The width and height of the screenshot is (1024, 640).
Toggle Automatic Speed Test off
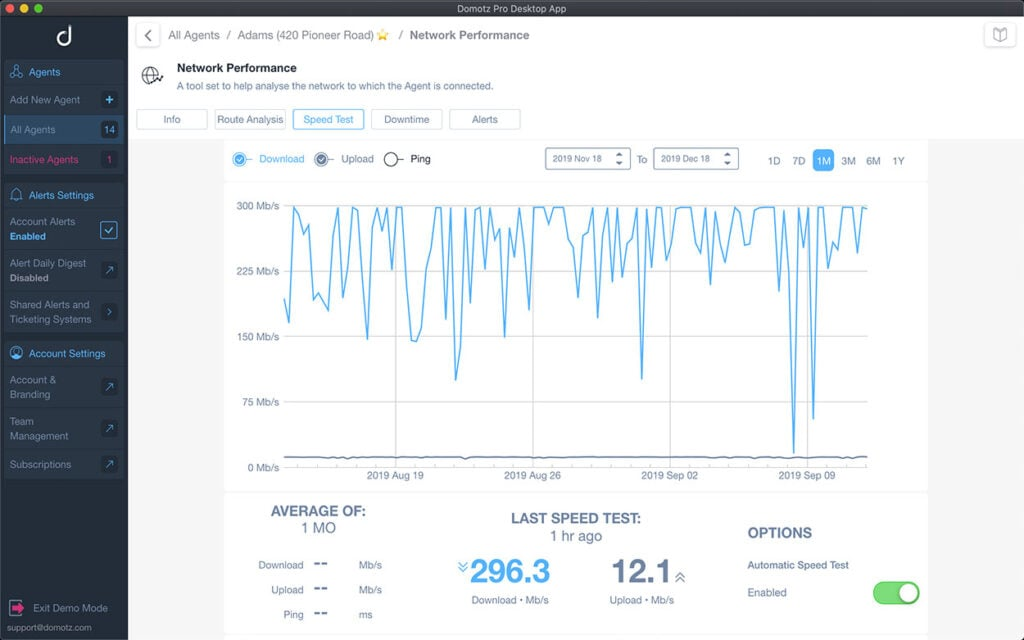coord(895,592)
